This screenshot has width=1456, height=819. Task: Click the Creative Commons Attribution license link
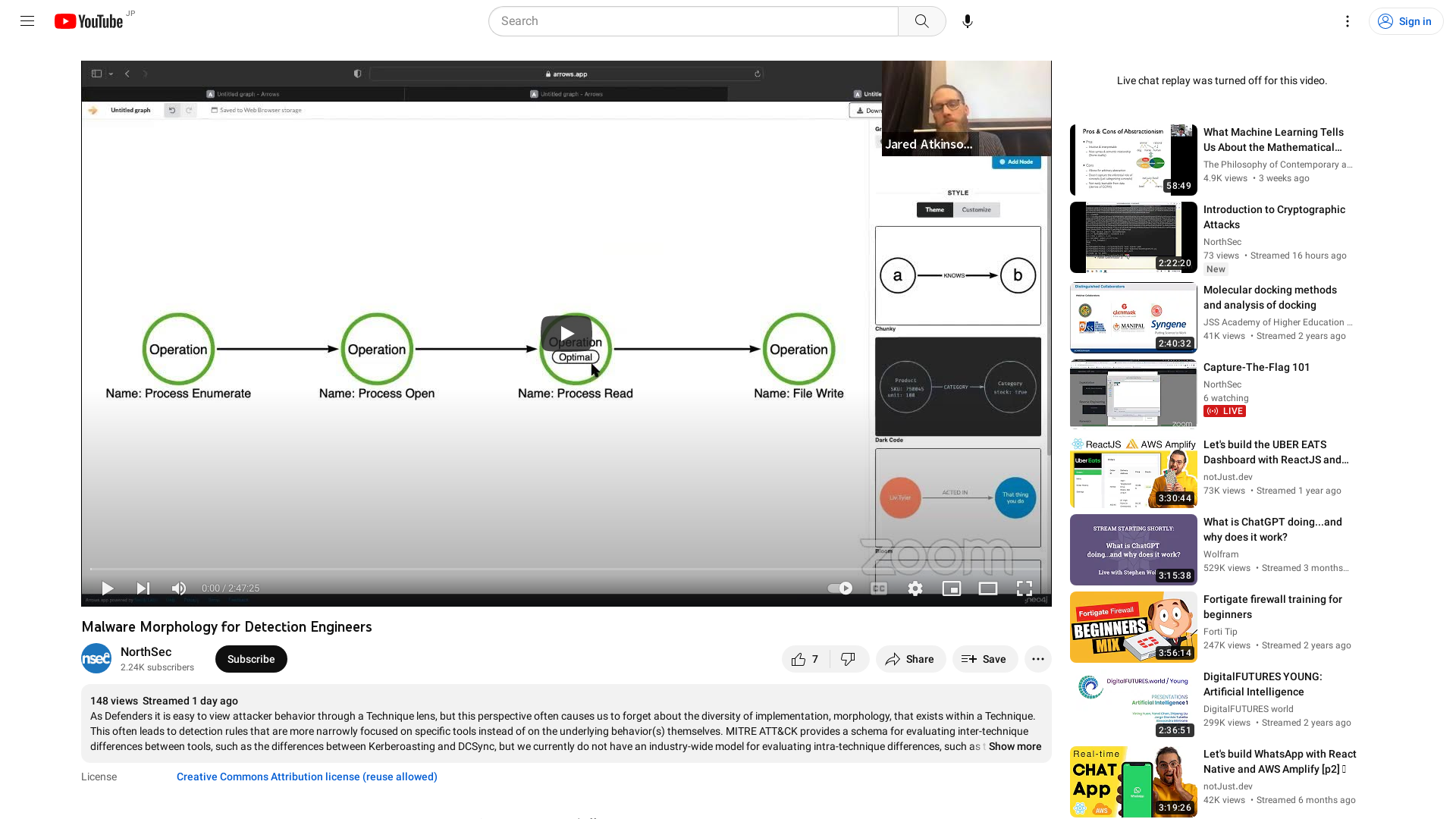(x=307, y=776)
